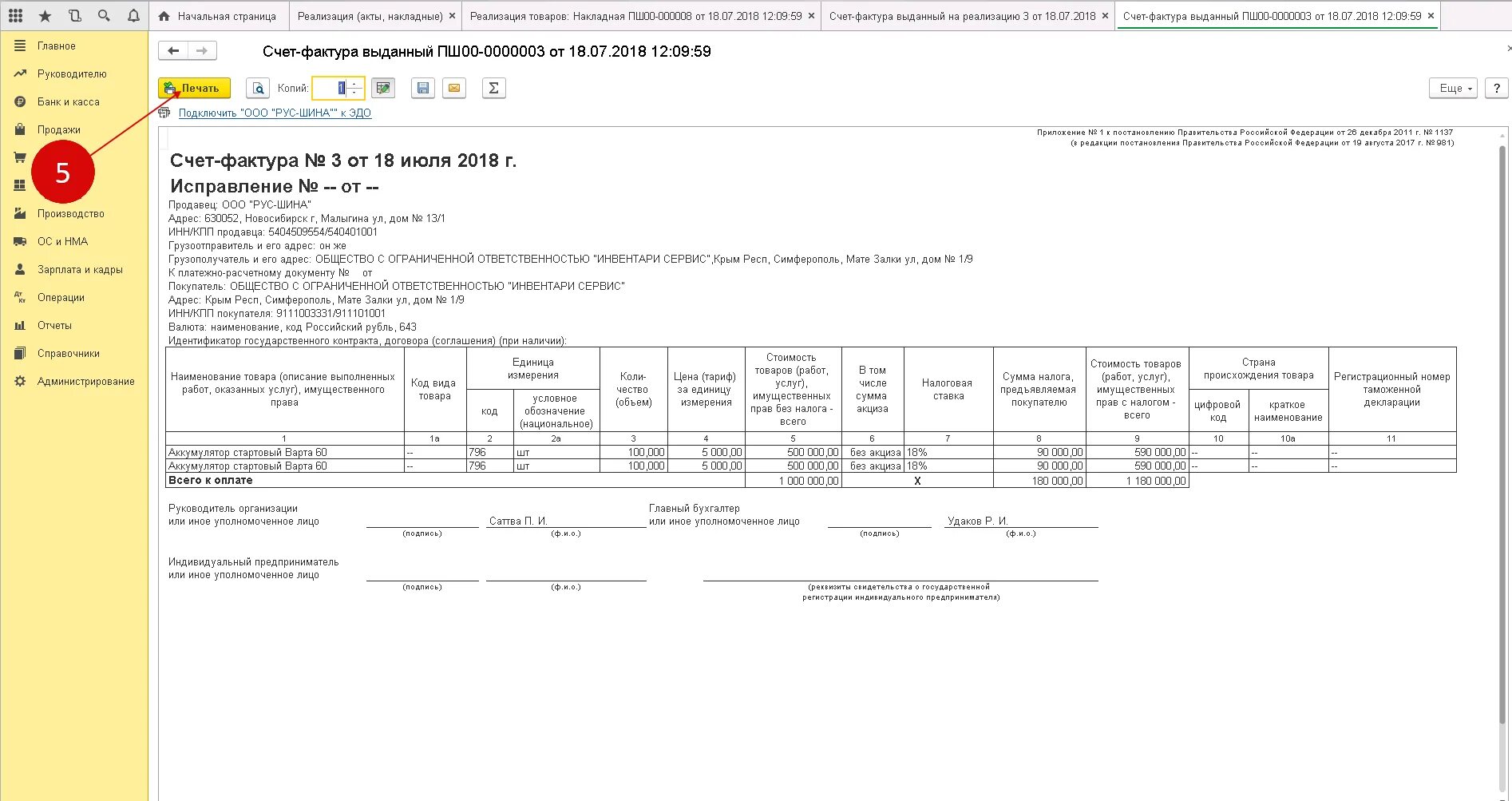
Task: Click the home icon on Начальная страница tab
Action: pos(164,16)
